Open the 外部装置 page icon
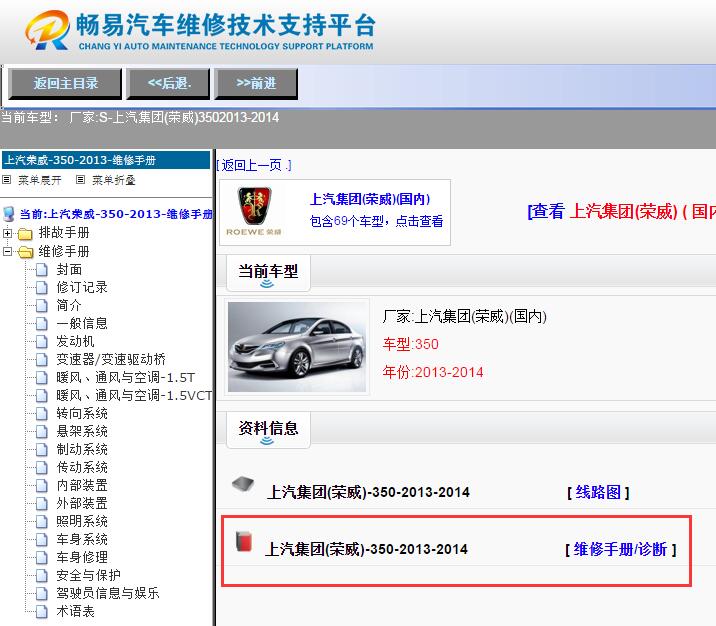 [42, 504]
